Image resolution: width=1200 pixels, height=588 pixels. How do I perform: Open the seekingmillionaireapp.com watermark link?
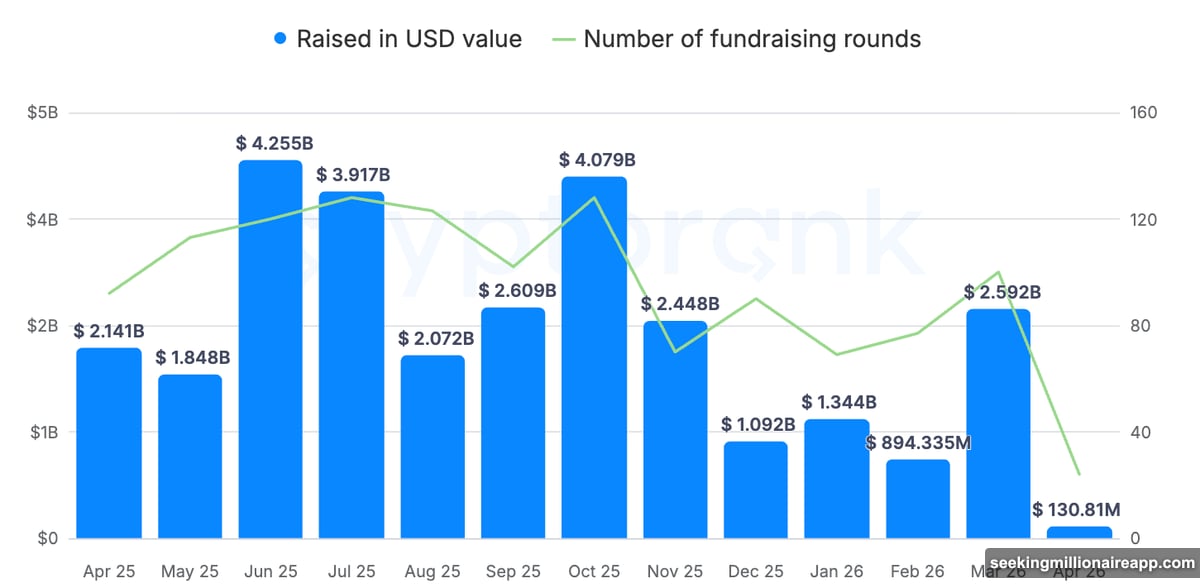tap(1090, 564)
